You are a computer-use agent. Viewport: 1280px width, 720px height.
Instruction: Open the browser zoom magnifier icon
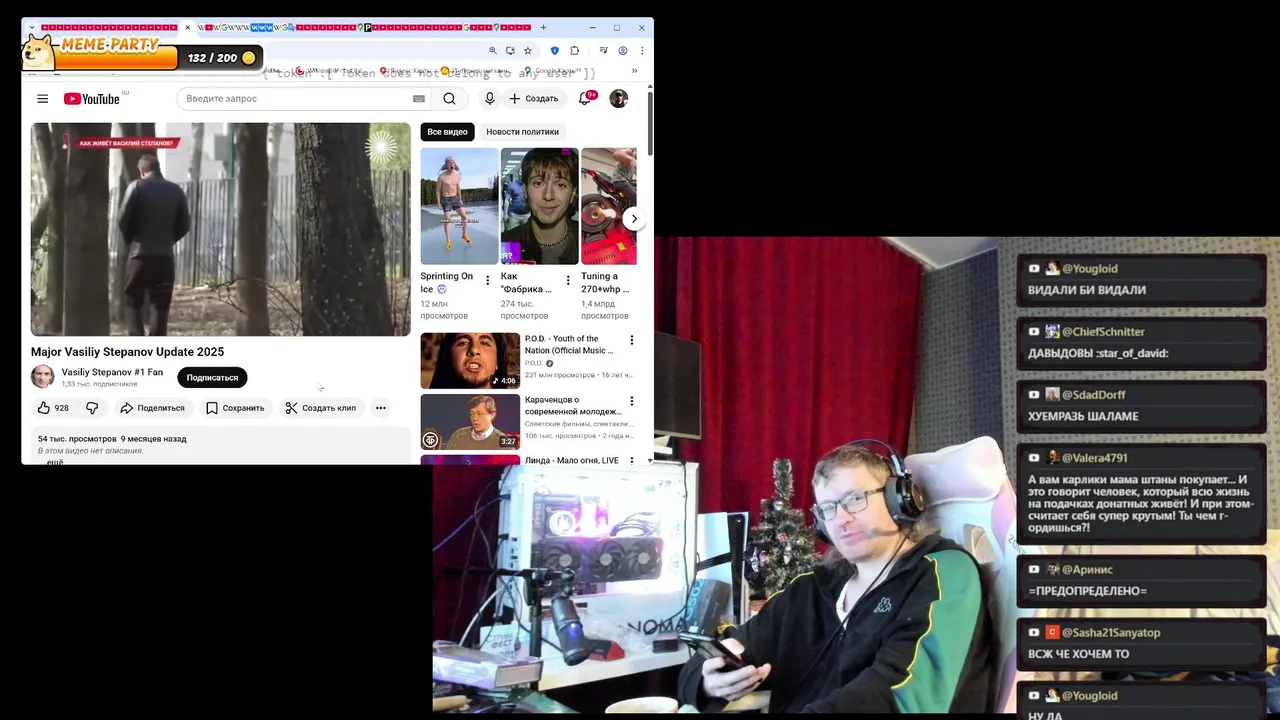pos(492,51)
